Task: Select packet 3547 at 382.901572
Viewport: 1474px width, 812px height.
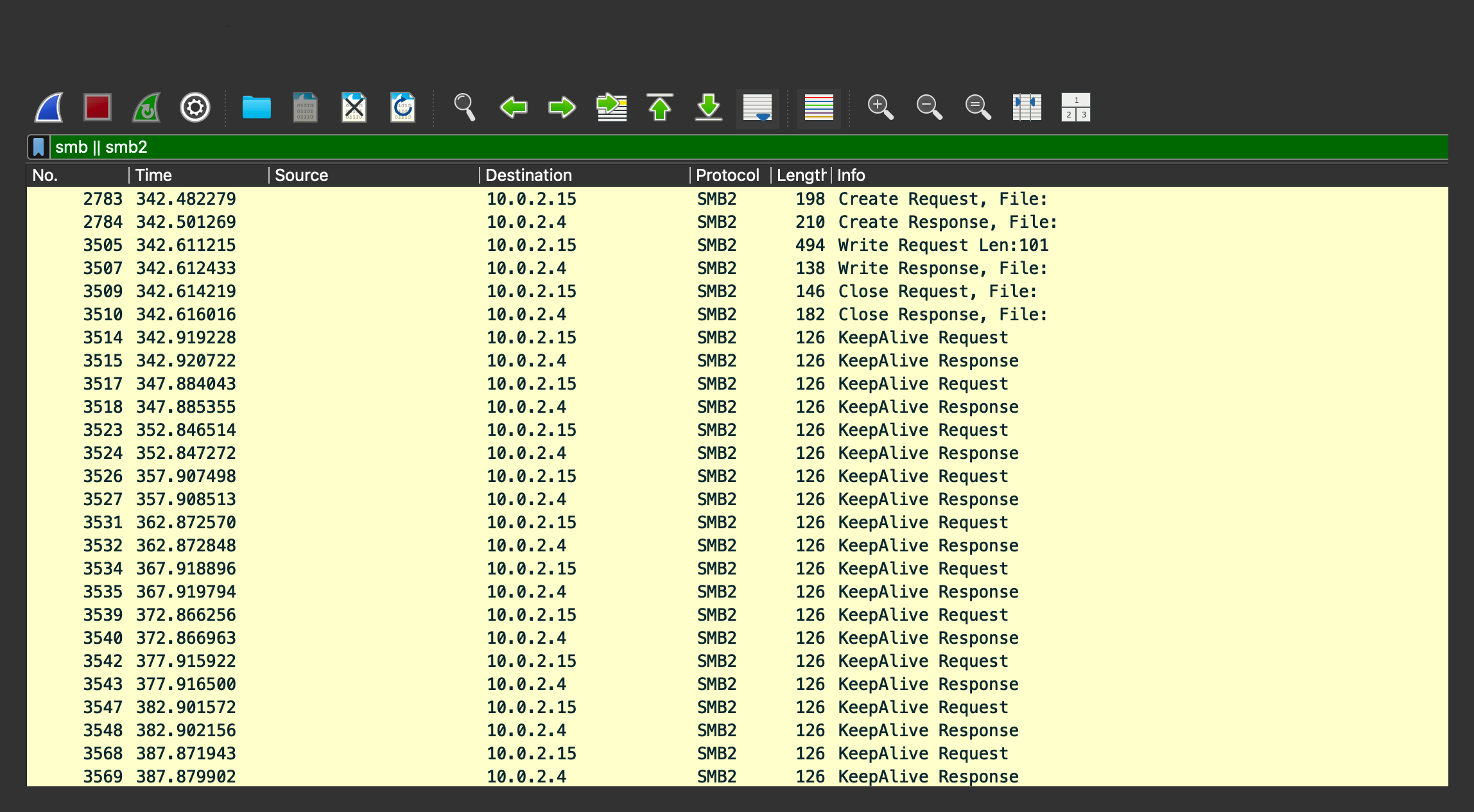Action: 737,707
